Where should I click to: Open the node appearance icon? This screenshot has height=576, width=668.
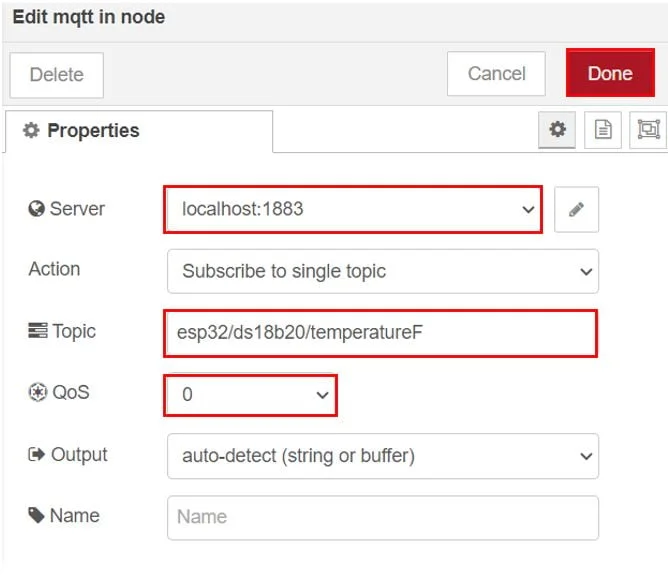(x=648, y=130)
